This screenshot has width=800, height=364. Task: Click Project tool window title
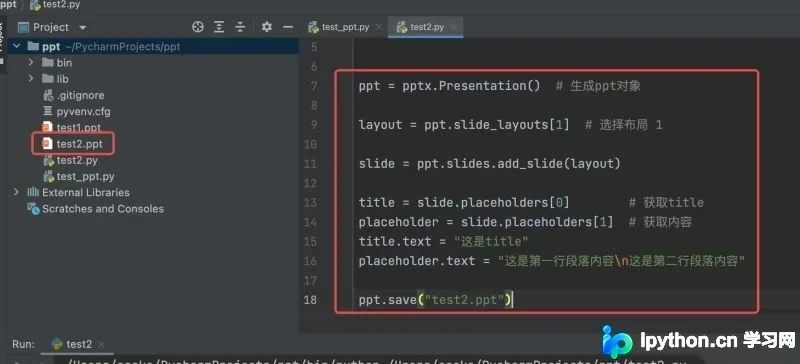pyautogui.click(x=51, y=27)
